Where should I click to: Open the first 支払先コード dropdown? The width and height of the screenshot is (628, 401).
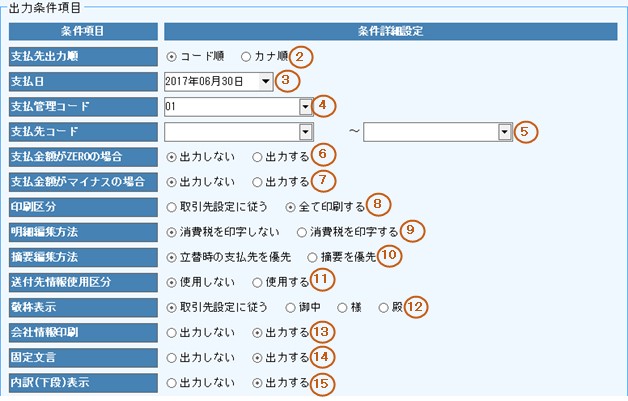tap(304, 131)
